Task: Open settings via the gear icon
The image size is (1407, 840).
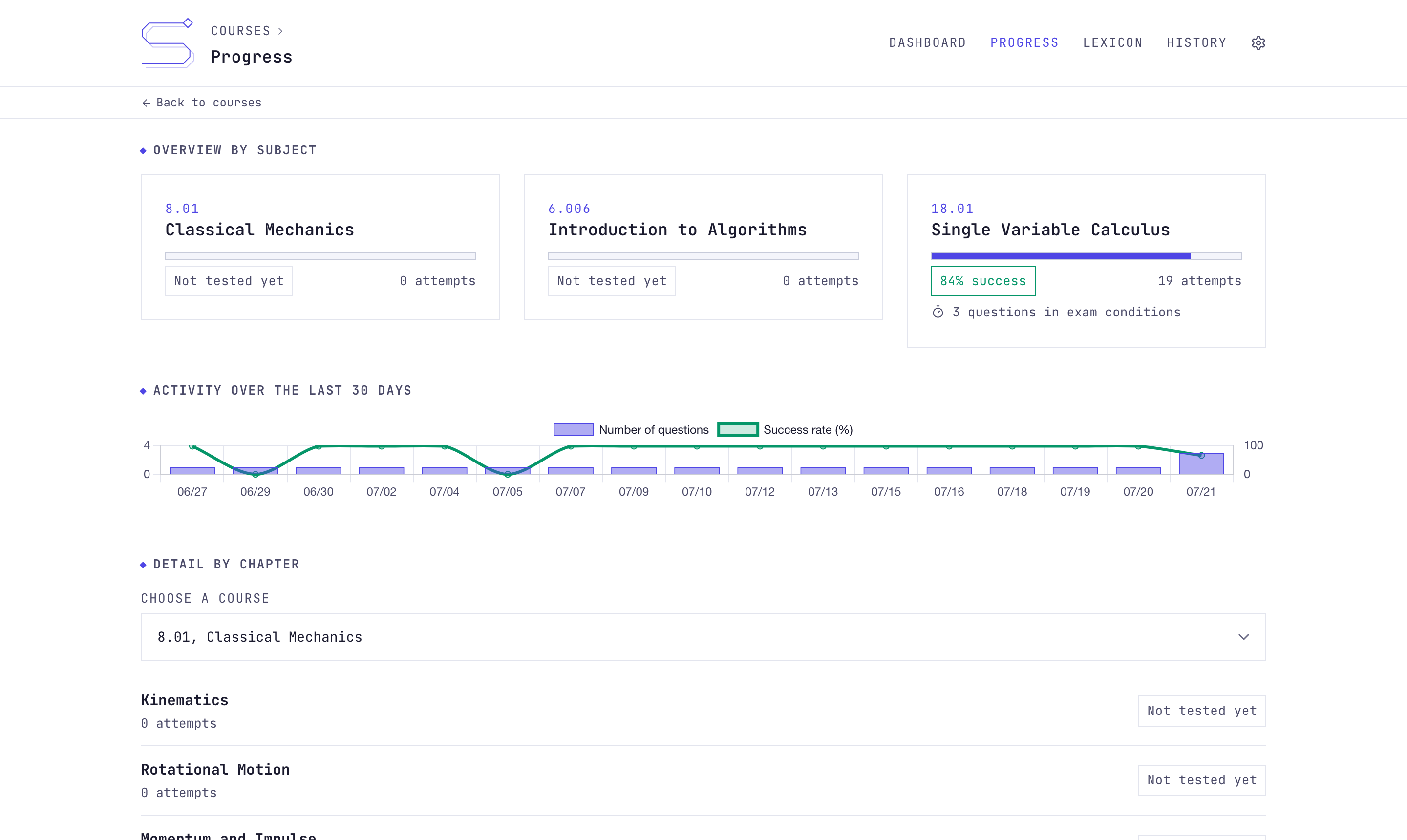Action: [1258, 43]
